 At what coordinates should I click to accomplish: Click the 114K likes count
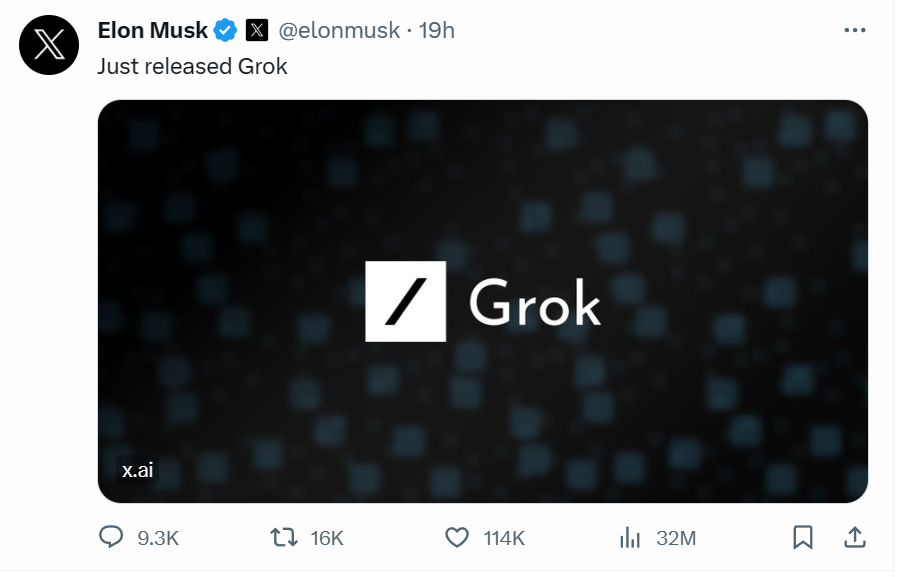pyautogui.click(x=504, y=538)
